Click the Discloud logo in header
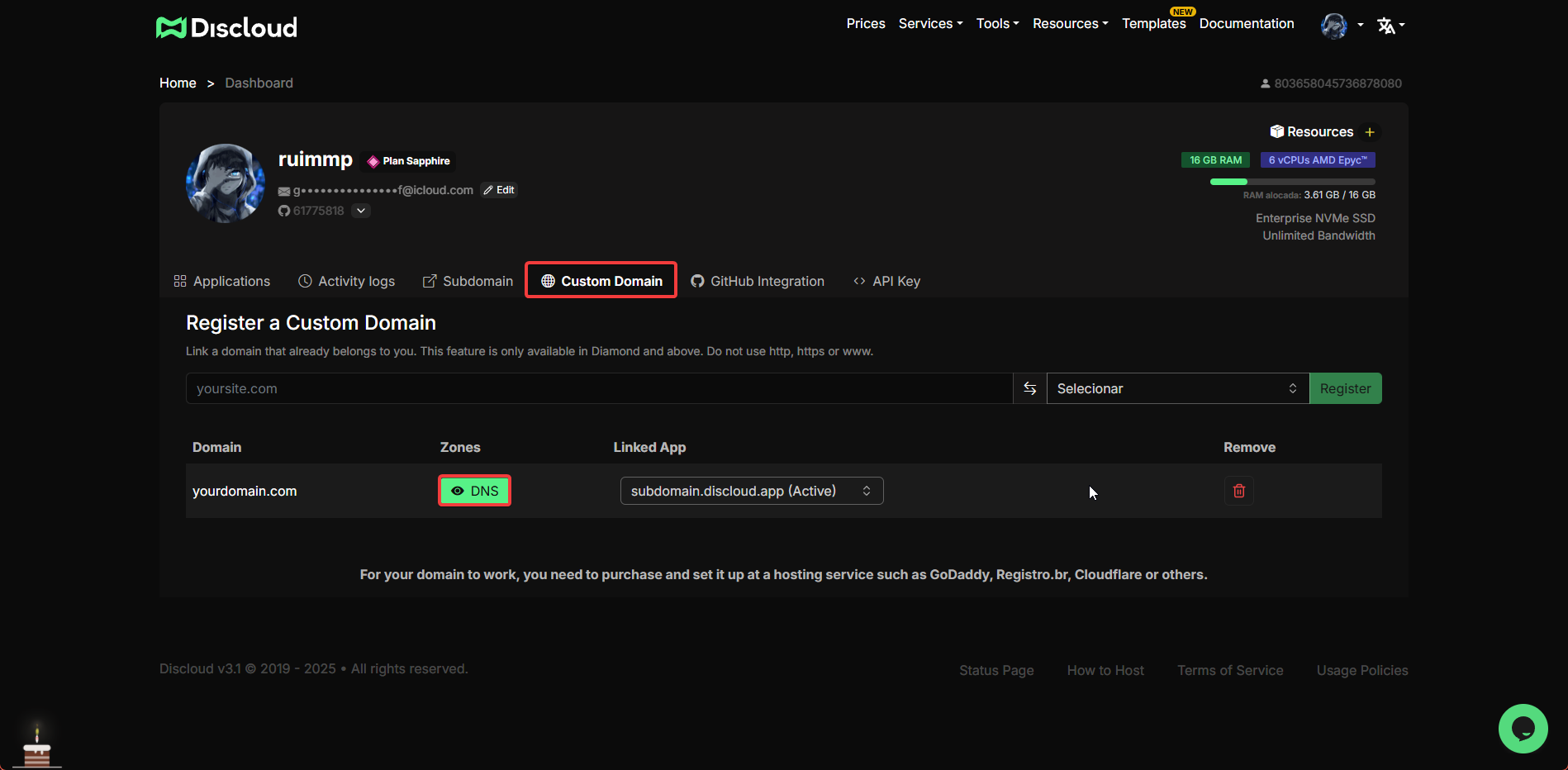1568x770 pixels. pyautogui.click(x=226, y=27)
